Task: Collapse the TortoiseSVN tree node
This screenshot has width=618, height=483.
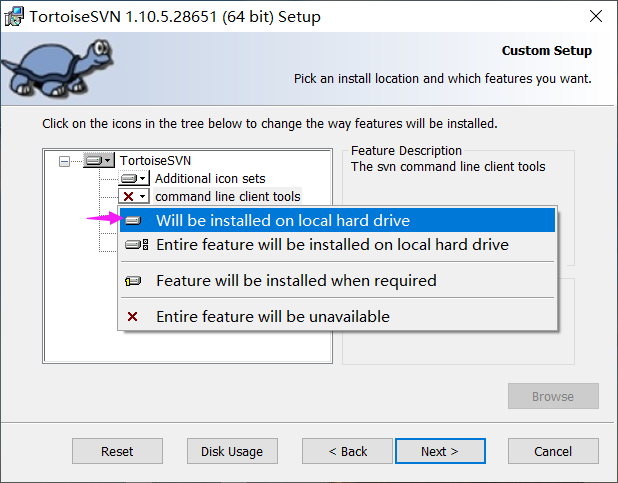Action: (64, 161)
